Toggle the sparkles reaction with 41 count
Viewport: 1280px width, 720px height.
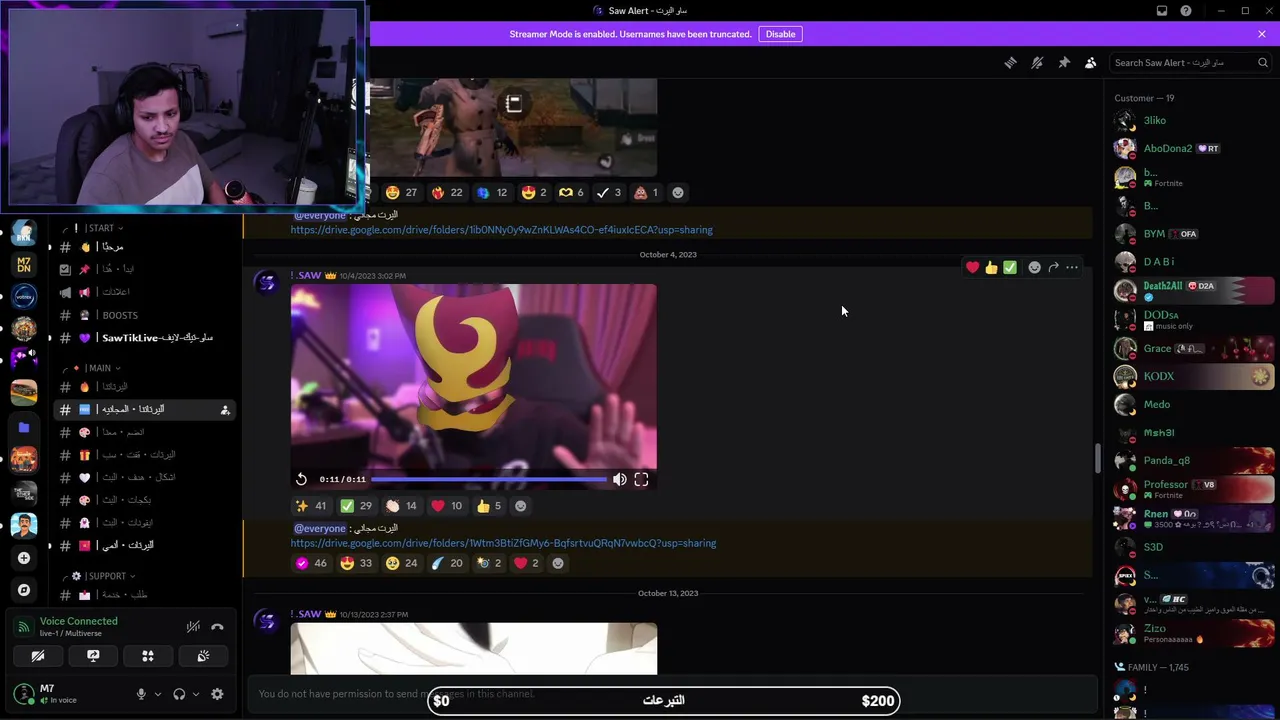click(x=311, y=506)
